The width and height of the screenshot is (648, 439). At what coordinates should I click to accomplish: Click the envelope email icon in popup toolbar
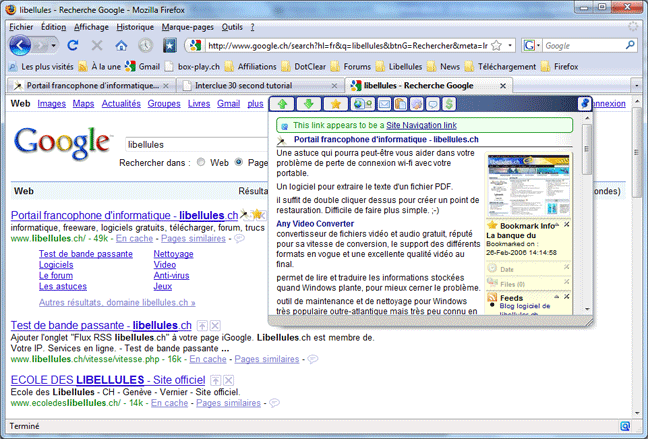[x=384, y=104]
